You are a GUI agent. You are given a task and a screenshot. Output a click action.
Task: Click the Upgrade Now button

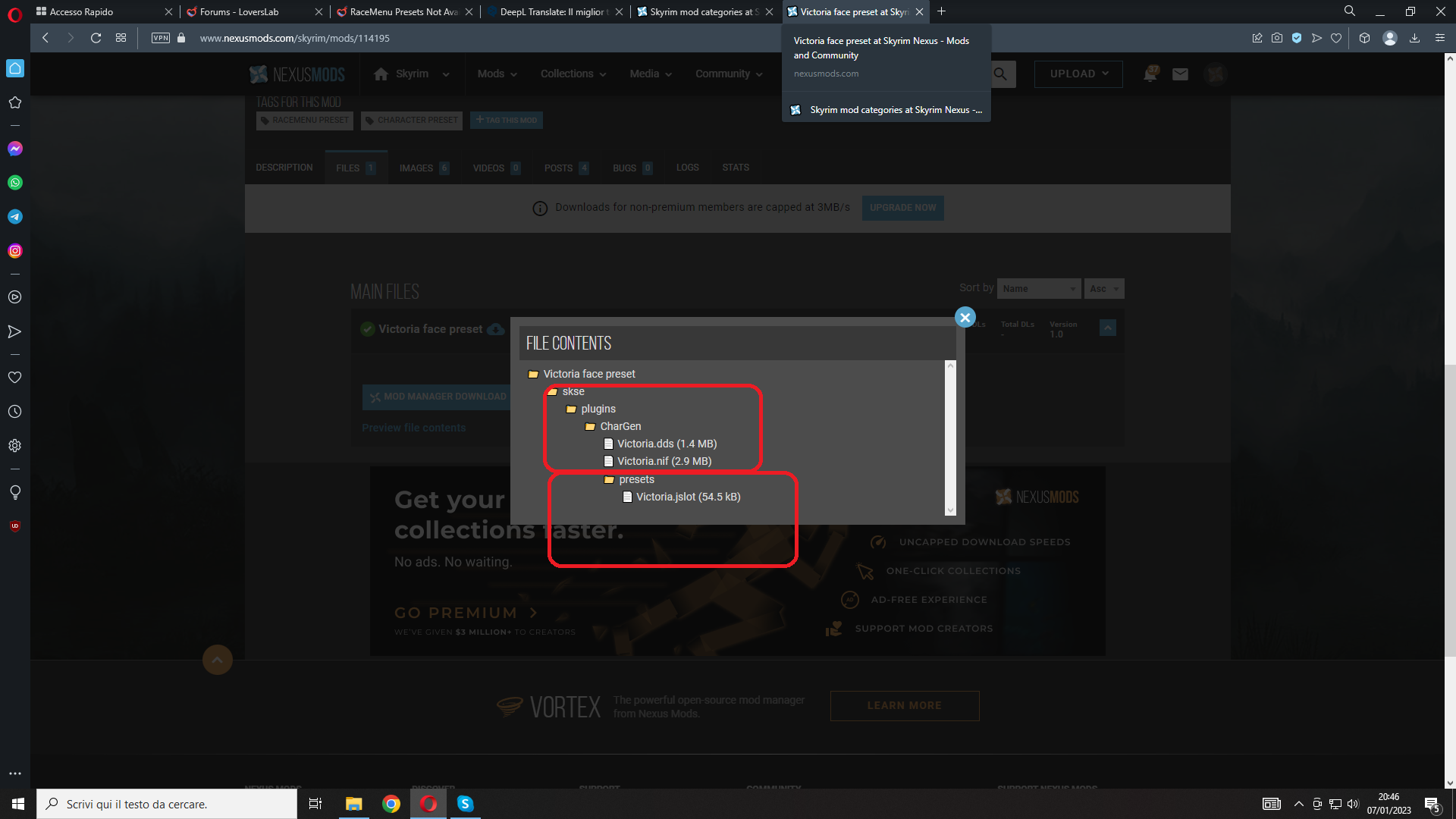coord(902,208)
